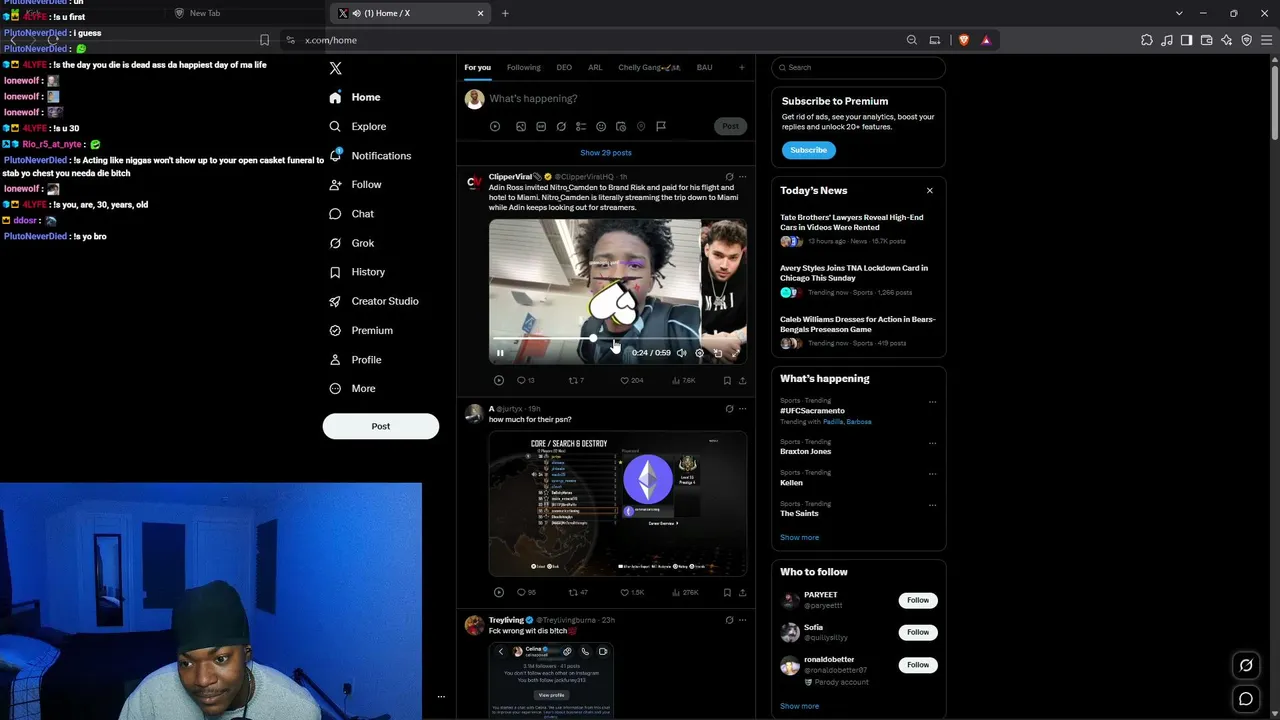
Task: Open the Search & Destroy image in jurtyx post
Action: pos(618,504)
